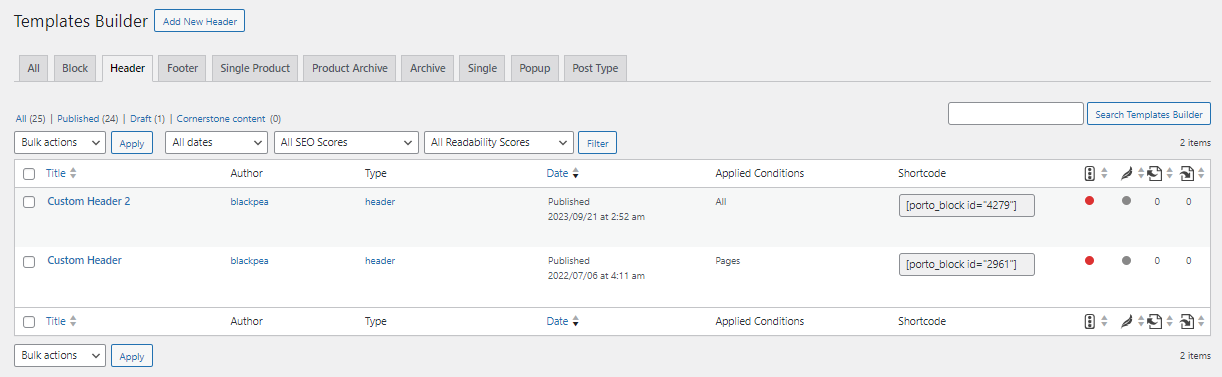Tick select-all checkbox in bottom footer row
Screen dimensions: 1222x377
29,322
